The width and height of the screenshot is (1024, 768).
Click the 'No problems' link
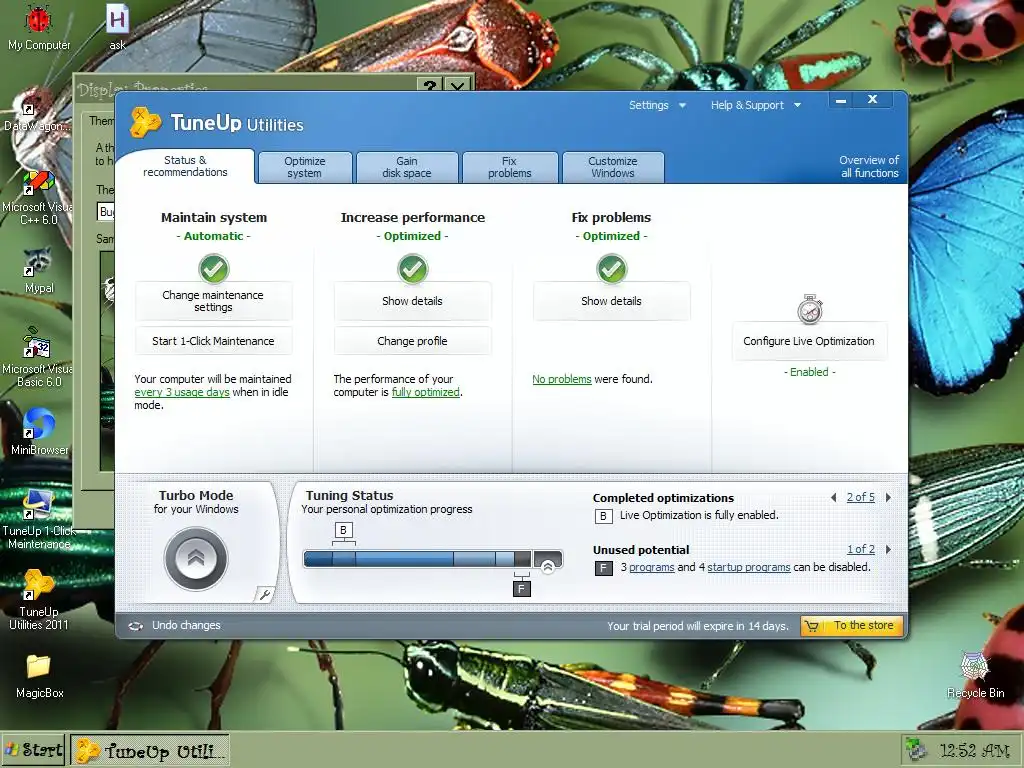click(x=562, y=379)
